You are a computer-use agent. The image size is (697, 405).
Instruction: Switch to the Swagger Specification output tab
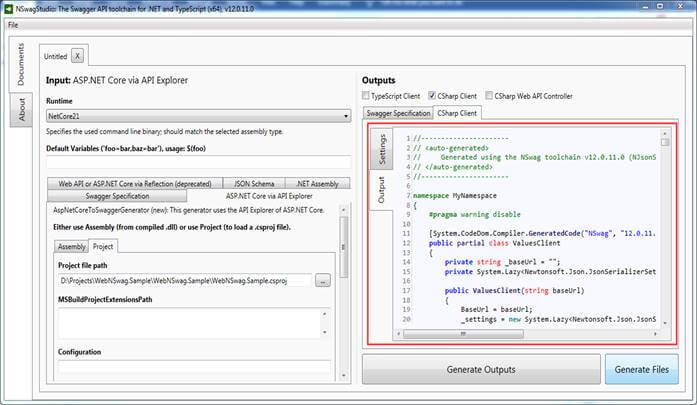[x=398, y=113]
